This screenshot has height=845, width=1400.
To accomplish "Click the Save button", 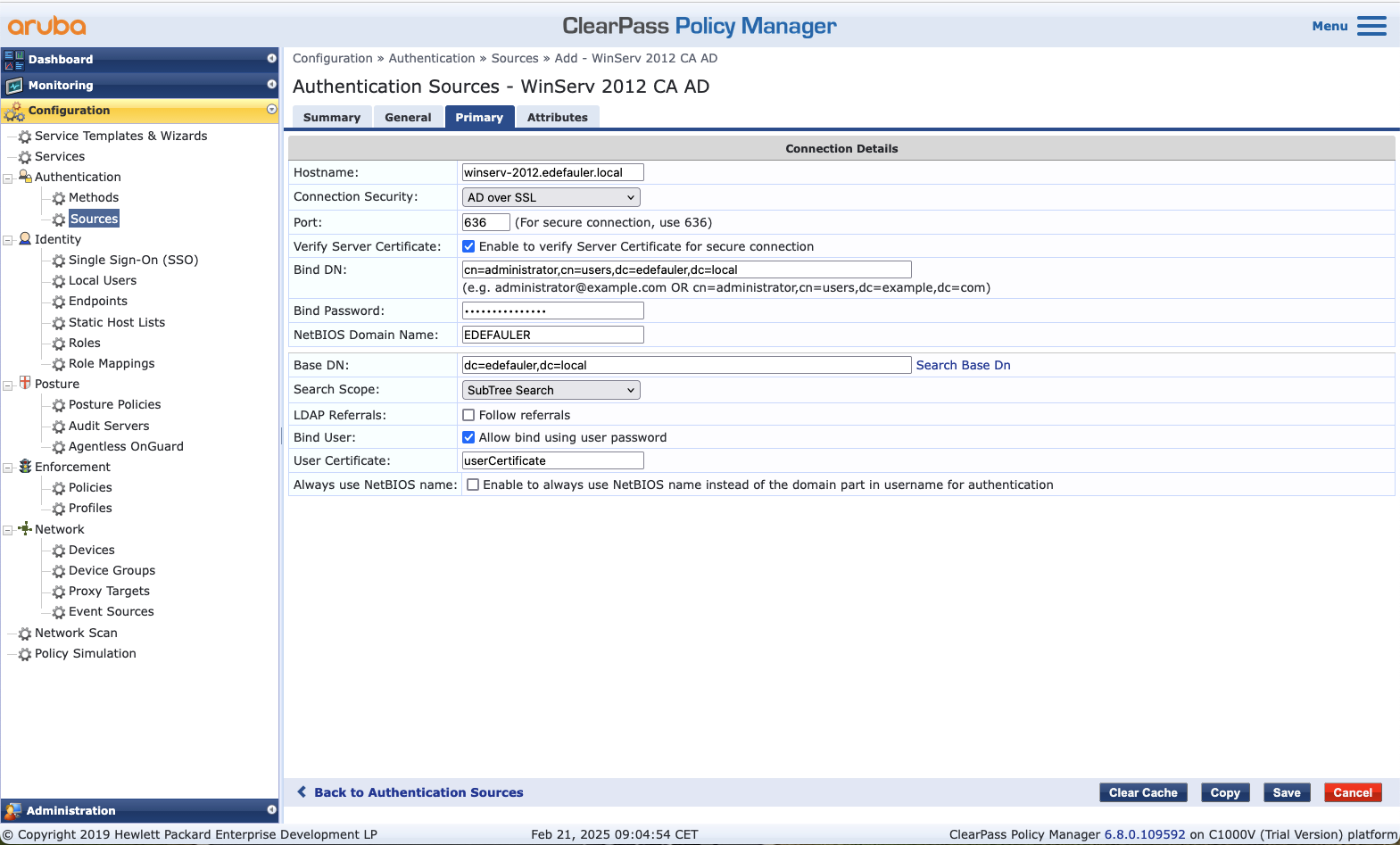I will pos(1287,792).
